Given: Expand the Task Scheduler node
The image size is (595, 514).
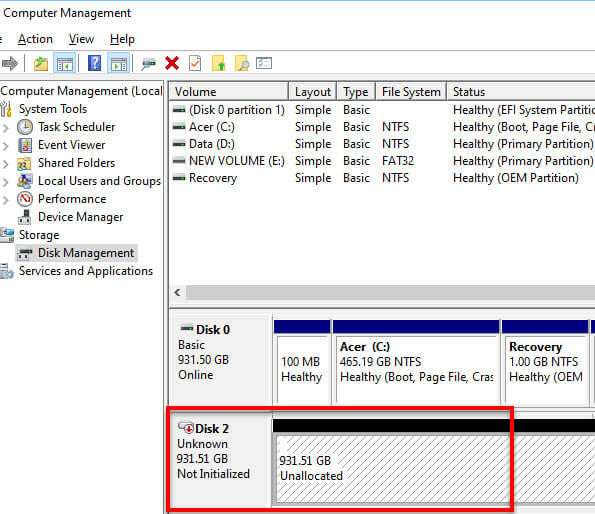Looking at the screenshot, I should click(5, 128).
